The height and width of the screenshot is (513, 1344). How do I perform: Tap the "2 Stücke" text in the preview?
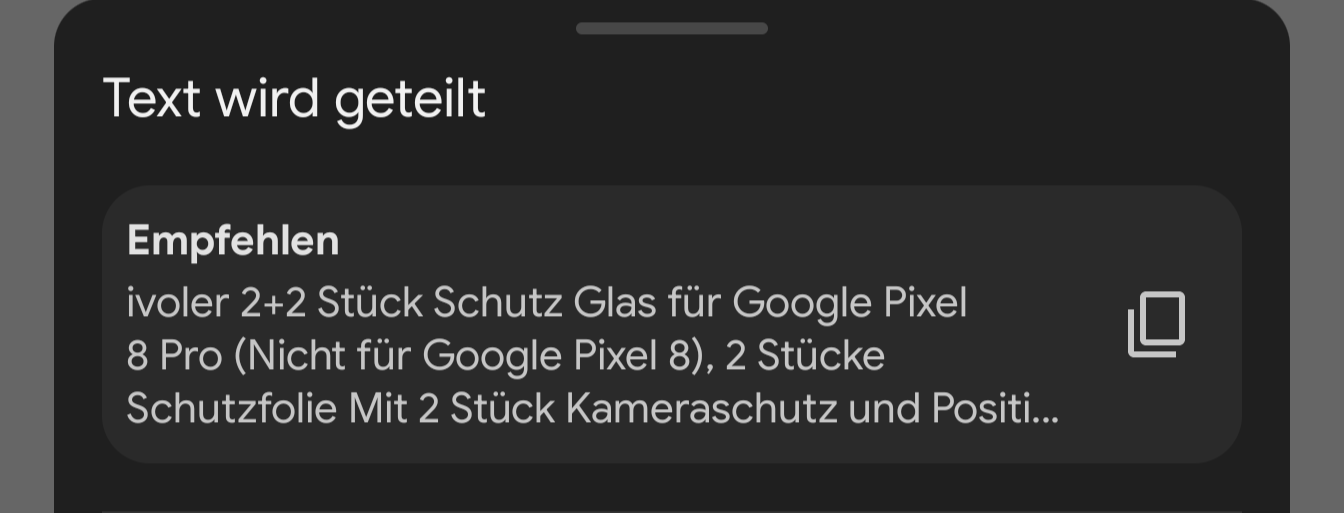[805, 355]
